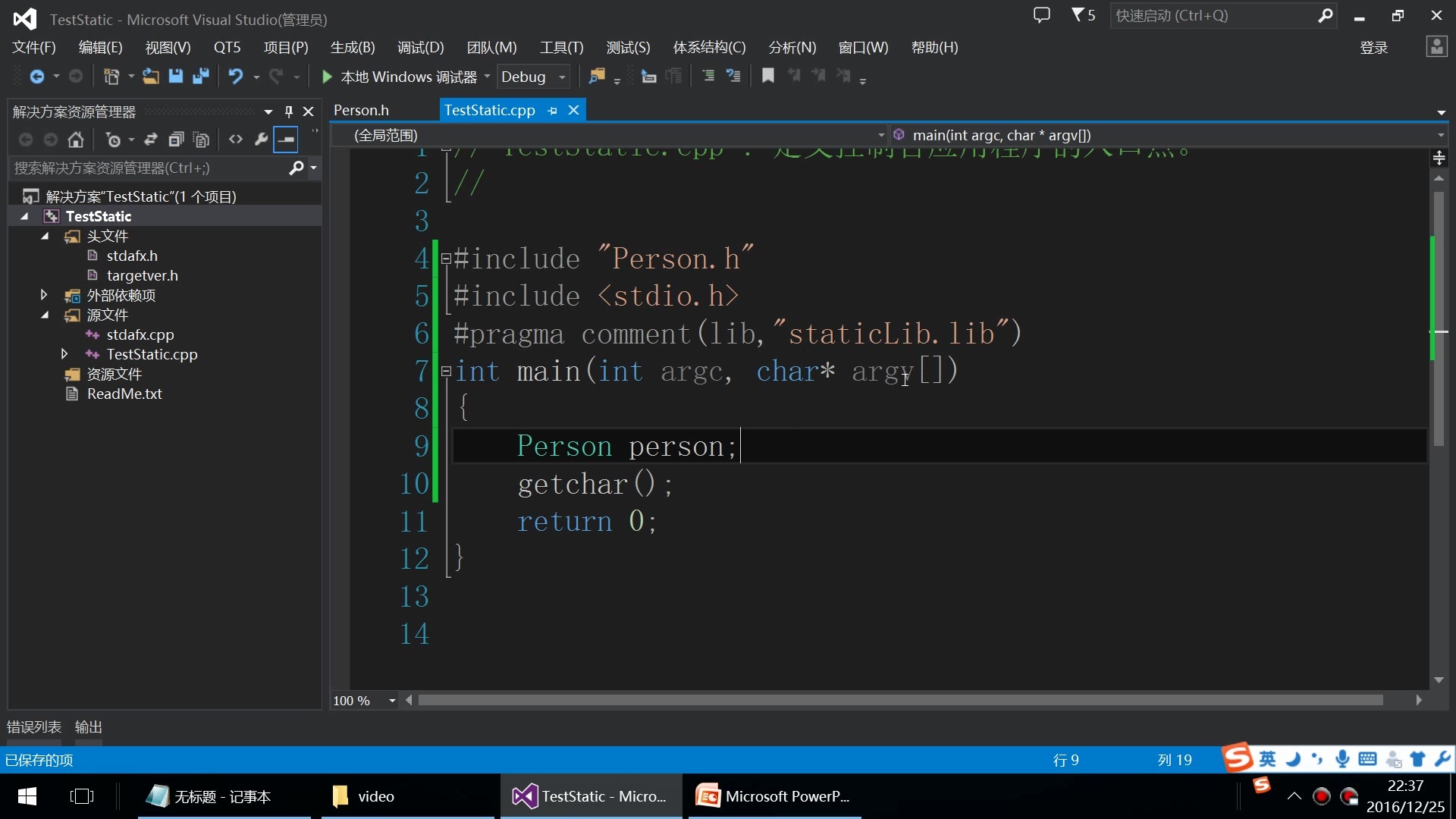Open the Solution Explorer window options dropdown
The width and height of the screenshot is (1456, 819).
268,111
